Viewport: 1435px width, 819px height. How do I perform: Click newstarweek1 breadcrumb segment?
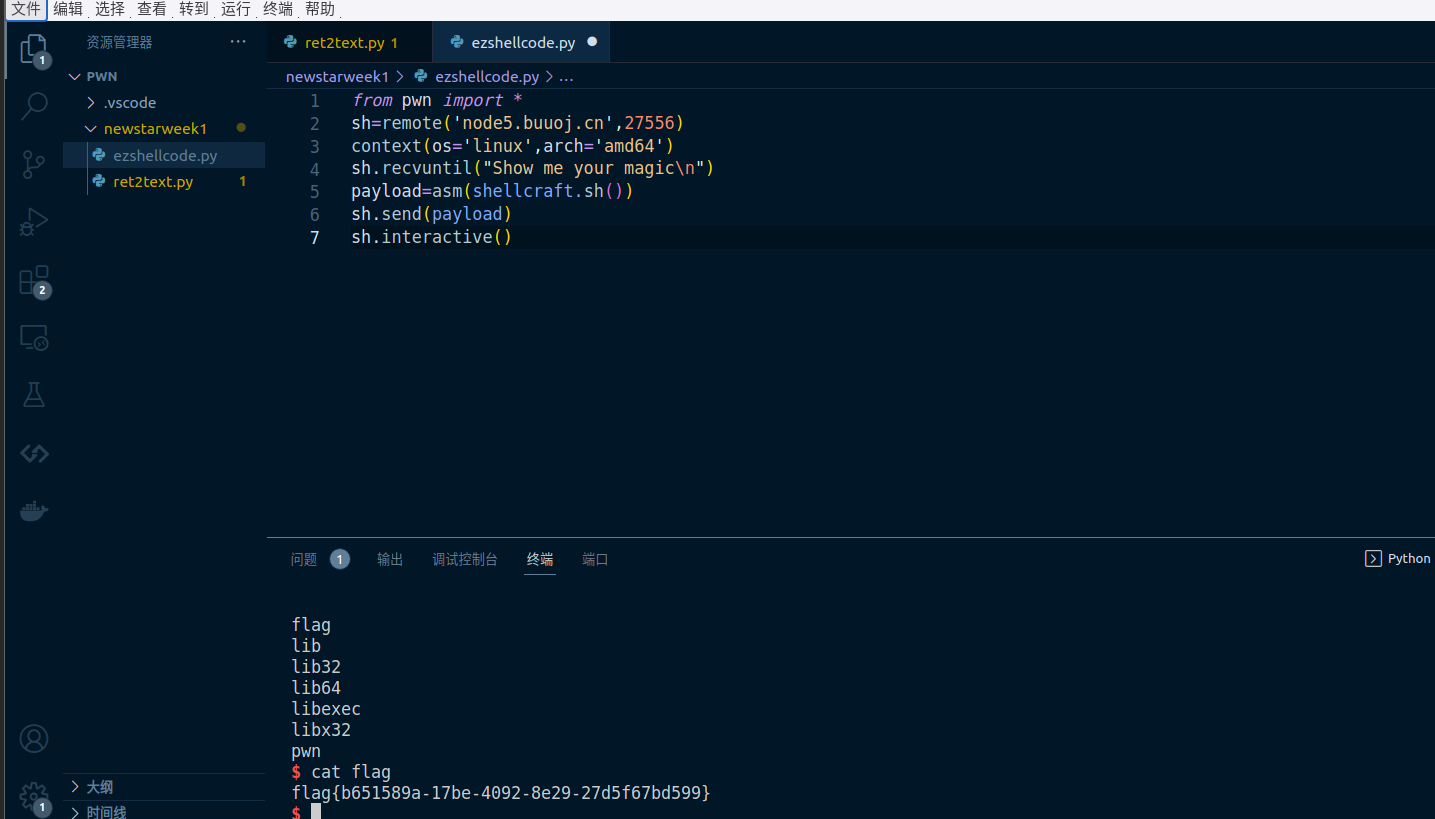coord(337,77)
